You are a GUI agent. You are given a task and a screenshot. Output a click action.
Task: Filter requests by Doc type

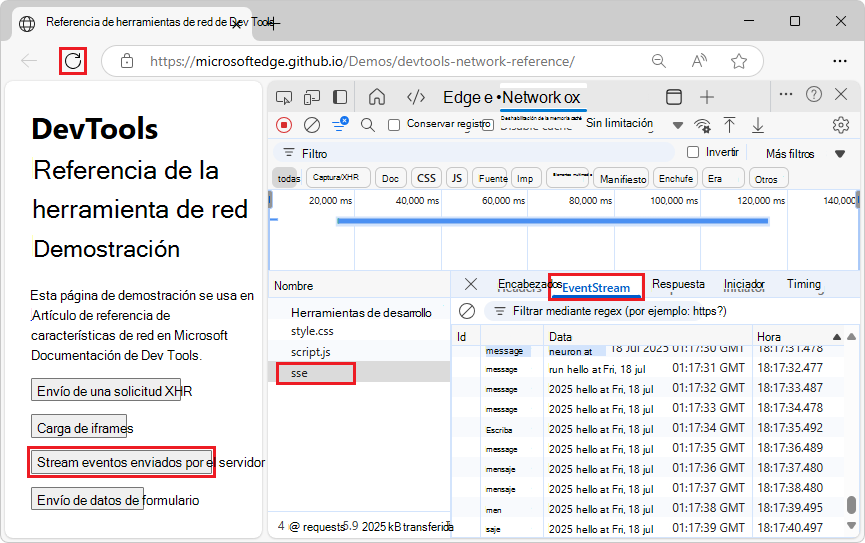[x=390, y=178]
